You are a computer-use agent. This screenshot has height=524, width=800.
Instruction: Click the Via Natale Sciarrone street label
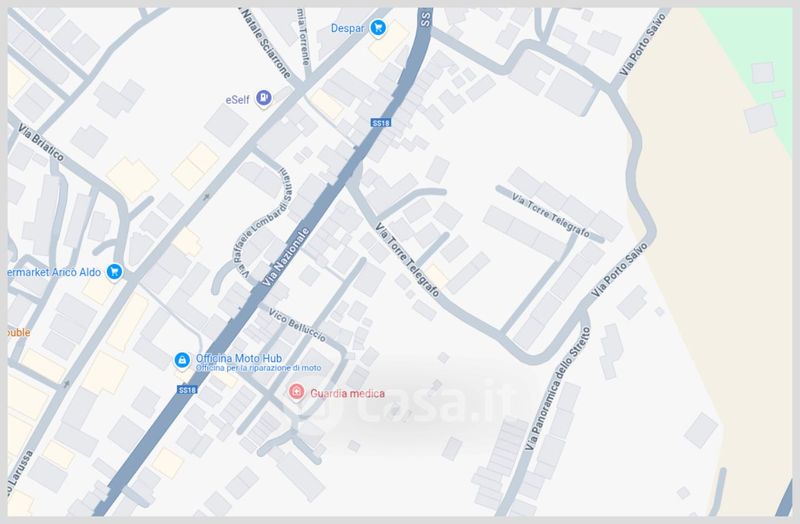(x=265, y=43)
